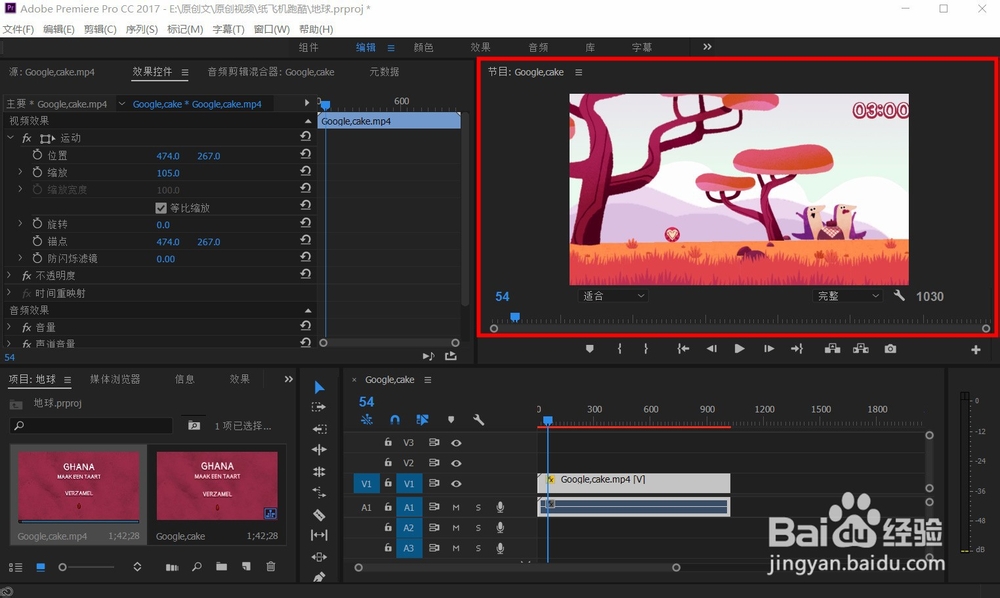
Task: Open the program monitor button editor plus
Action: (975, 349)
